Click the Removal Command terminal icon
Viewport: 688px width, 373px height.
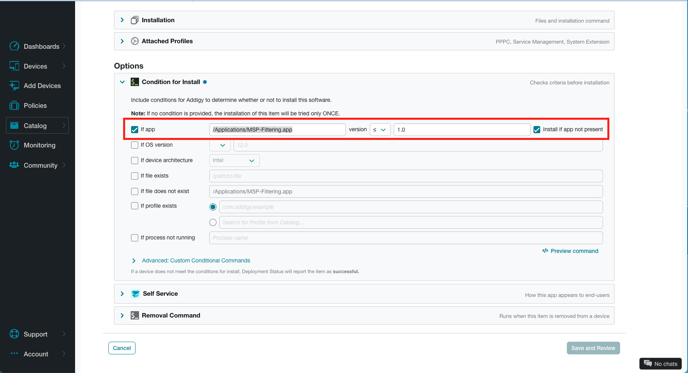[x=135, y=316]
